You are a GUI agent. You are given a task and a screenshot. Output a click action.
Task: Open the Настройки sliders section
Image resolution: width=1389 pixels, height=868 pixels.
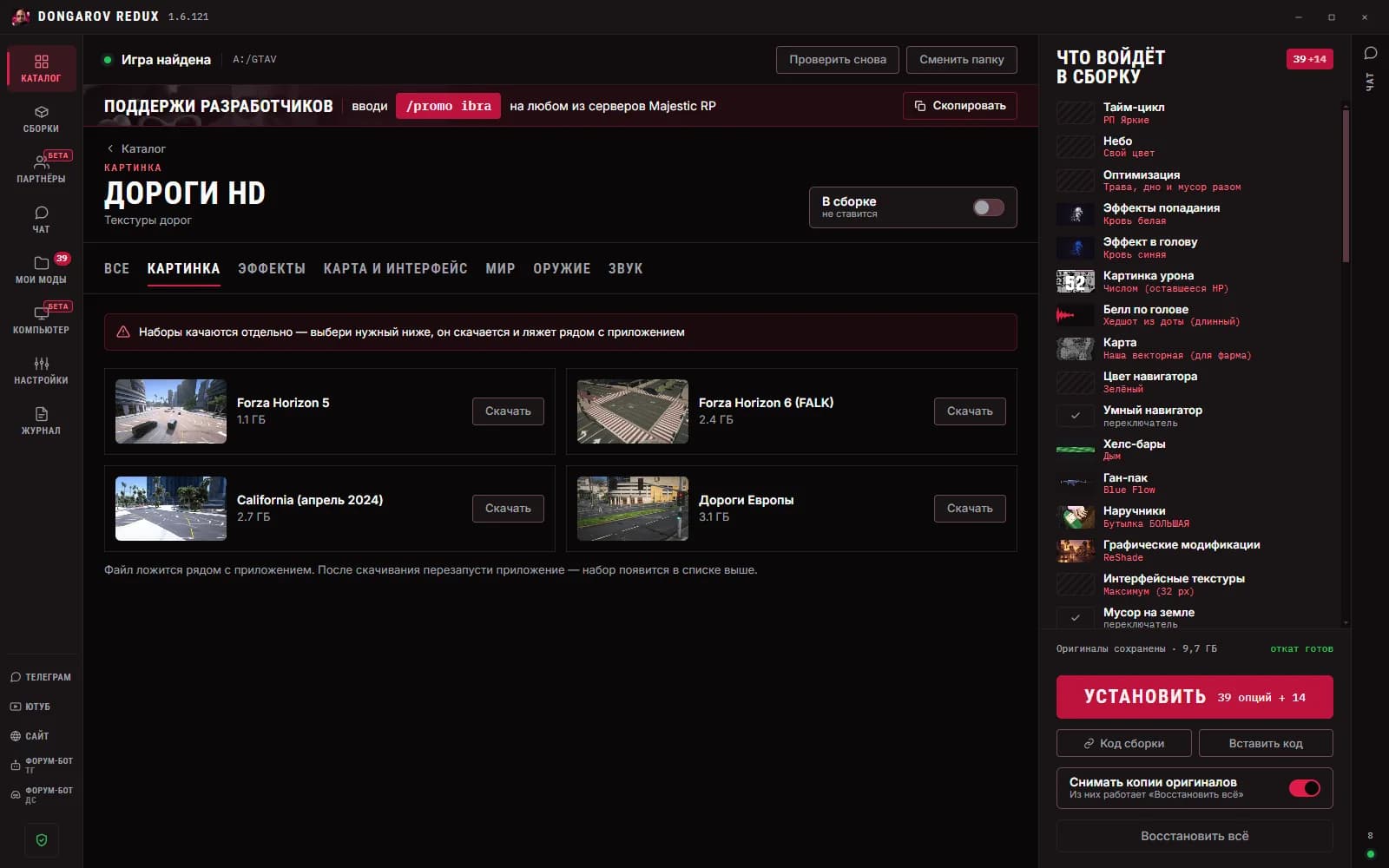41,371
